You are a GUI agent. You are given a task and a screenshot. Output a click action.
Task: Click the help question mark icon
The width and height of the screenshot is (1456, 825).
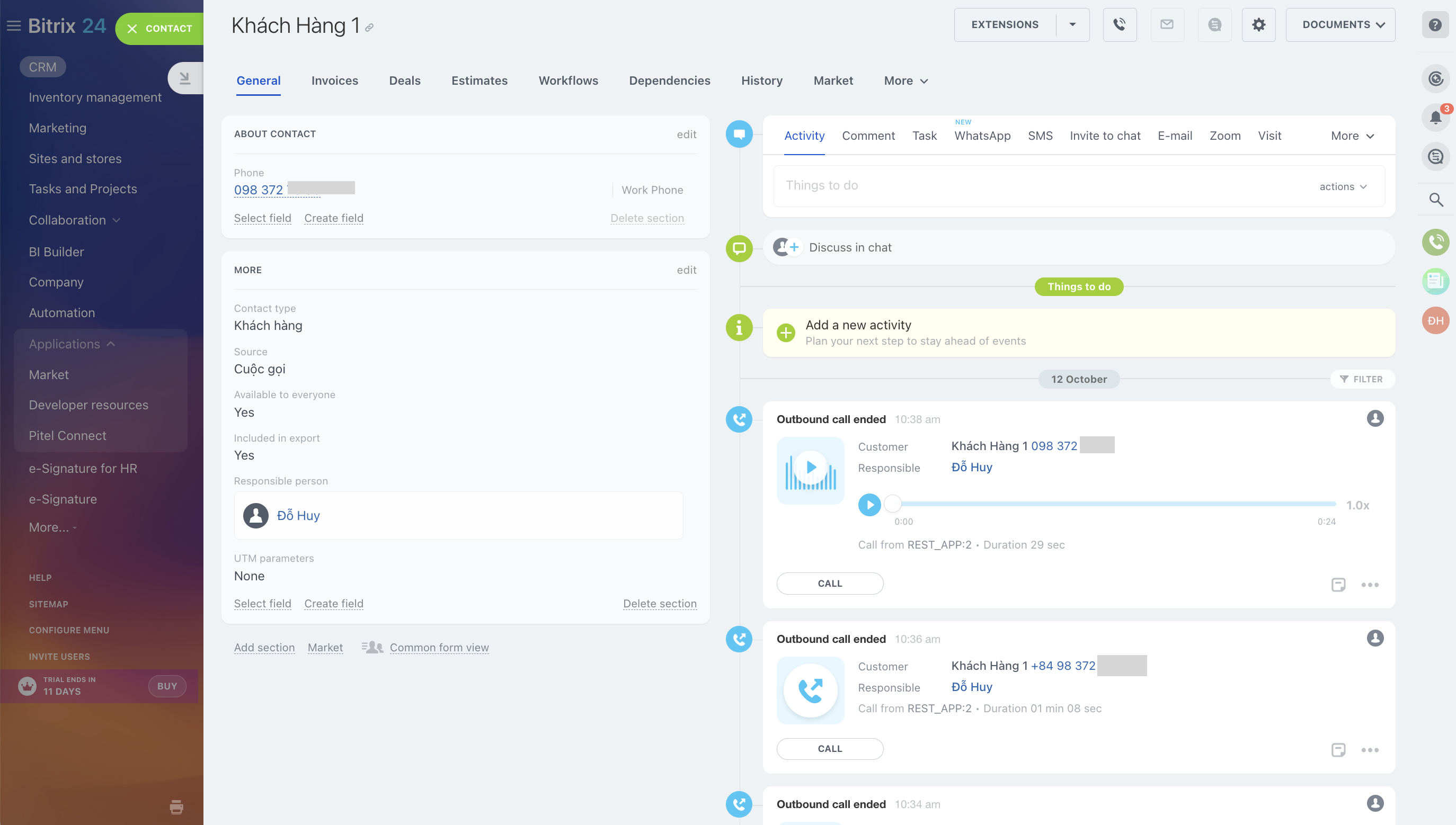coord(1435,24)
